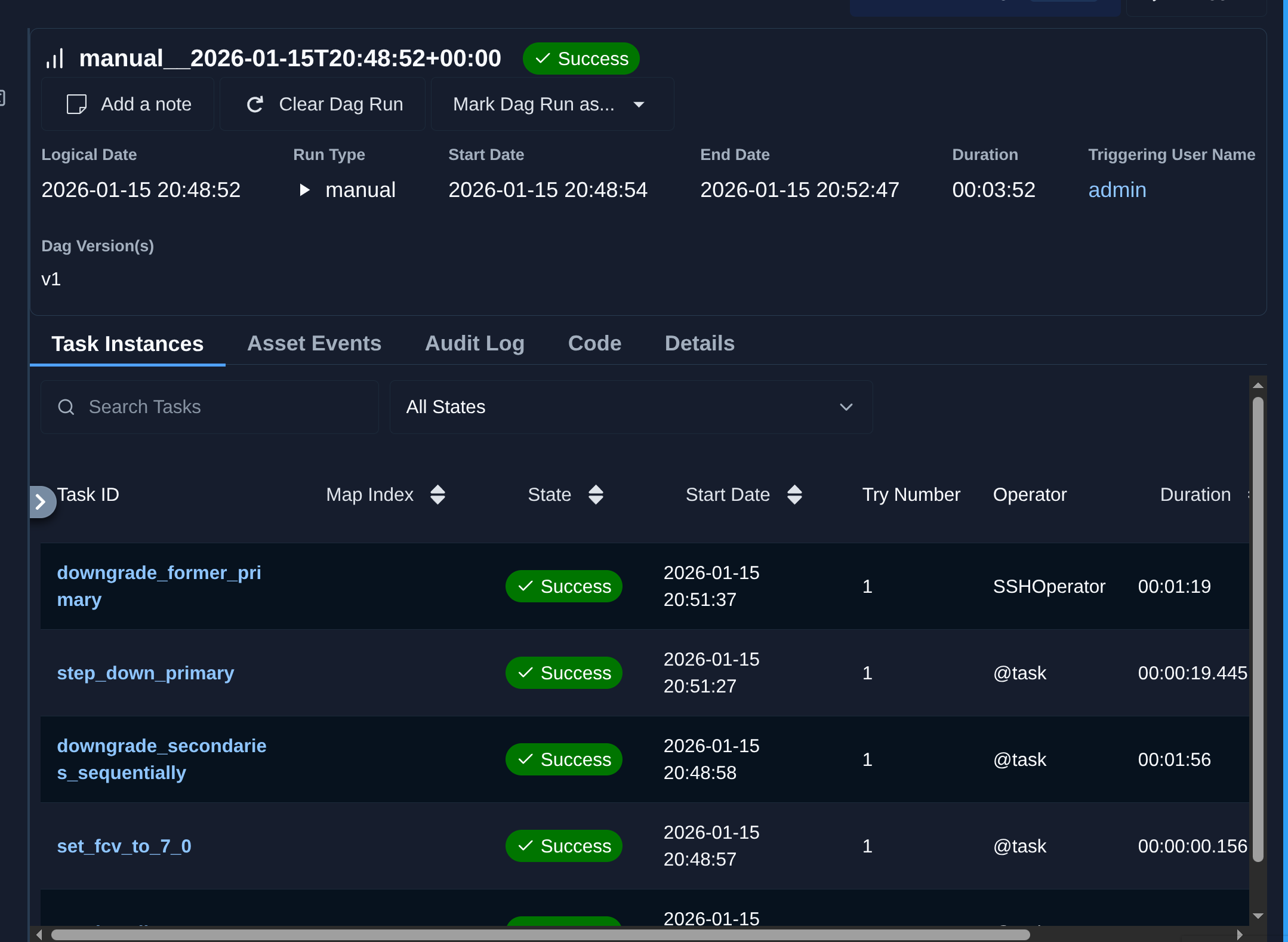Viewport: 1288px width, 942px height.
Task: Sort by Start Date column arrows
Action: (x=794, y=495)
